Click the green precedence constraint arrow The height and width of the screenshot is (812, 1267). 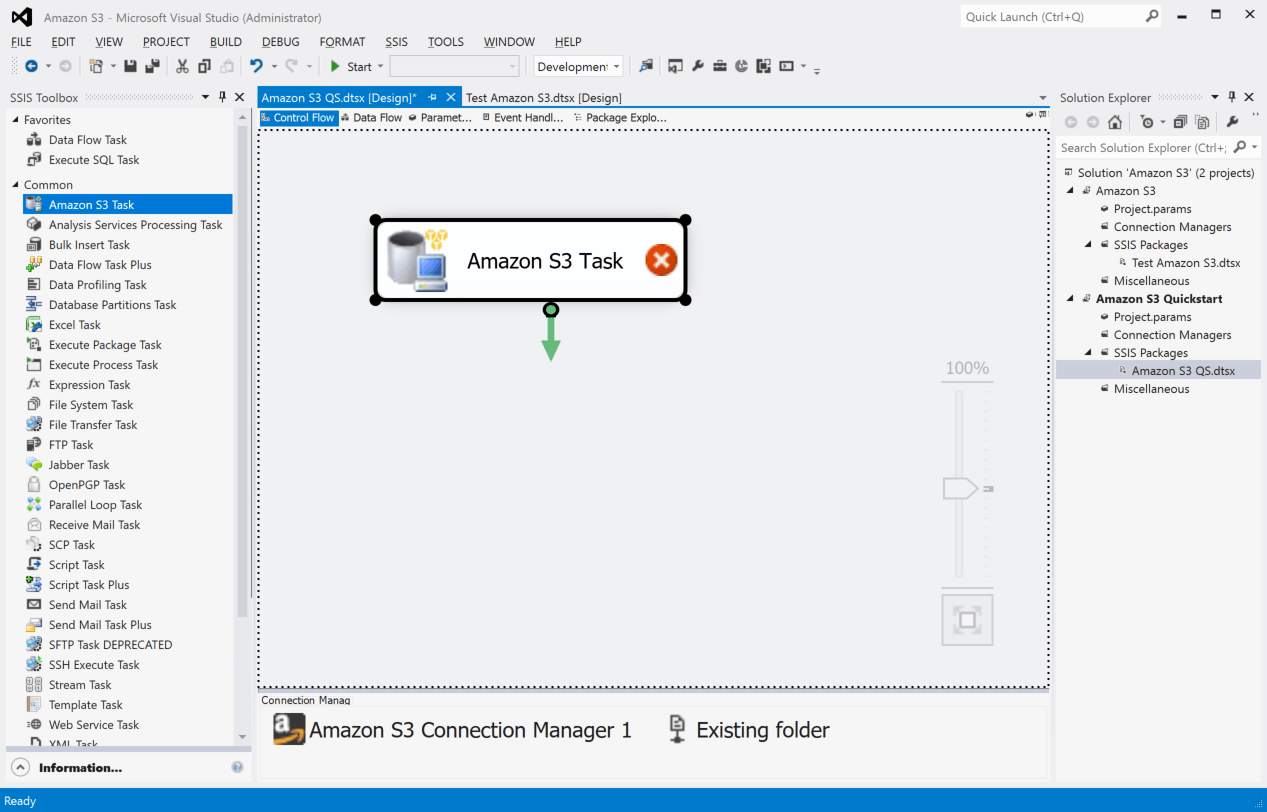[x=550, y=335]
